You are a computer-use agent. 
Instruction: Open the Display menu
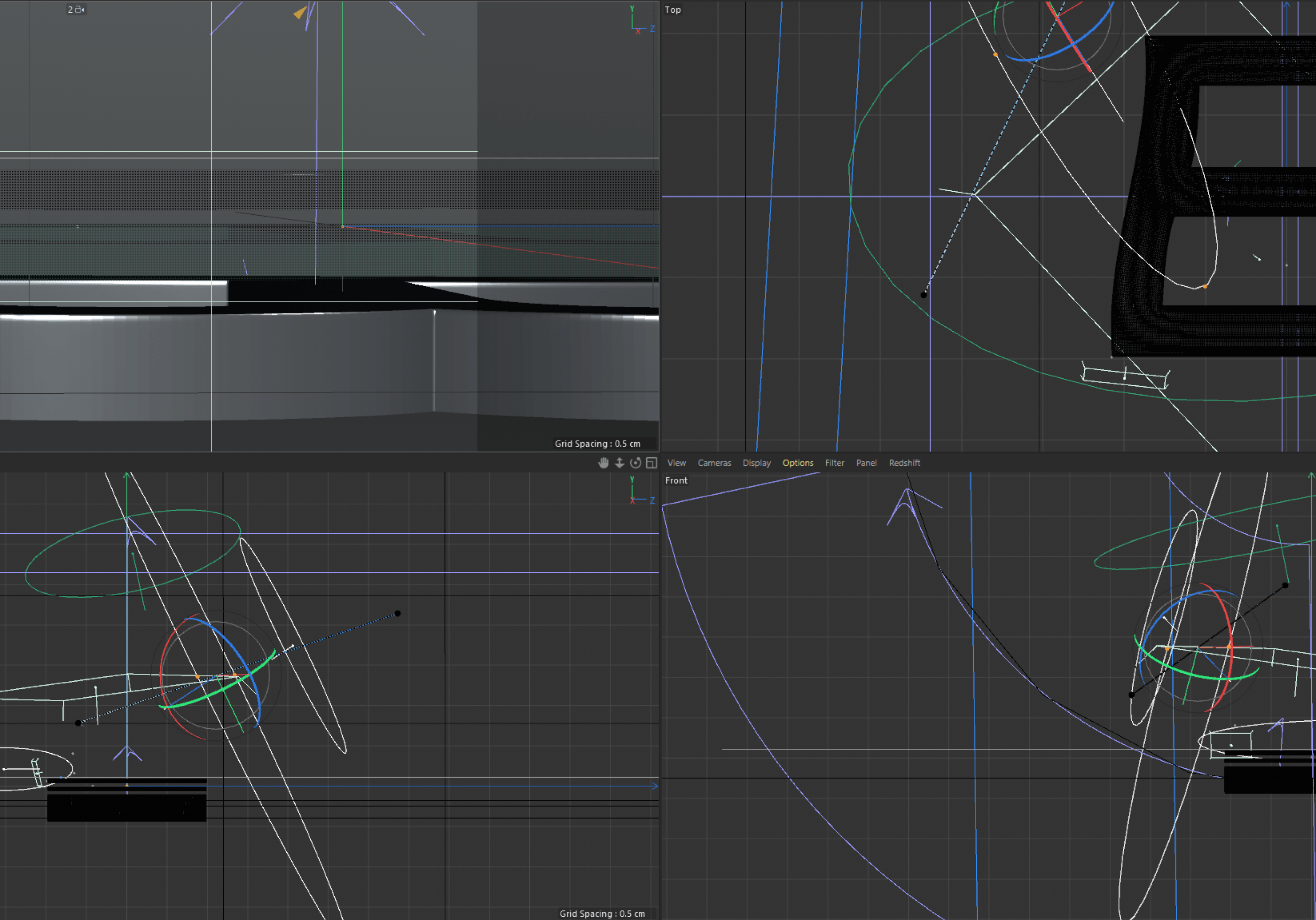tap(756, 463)
